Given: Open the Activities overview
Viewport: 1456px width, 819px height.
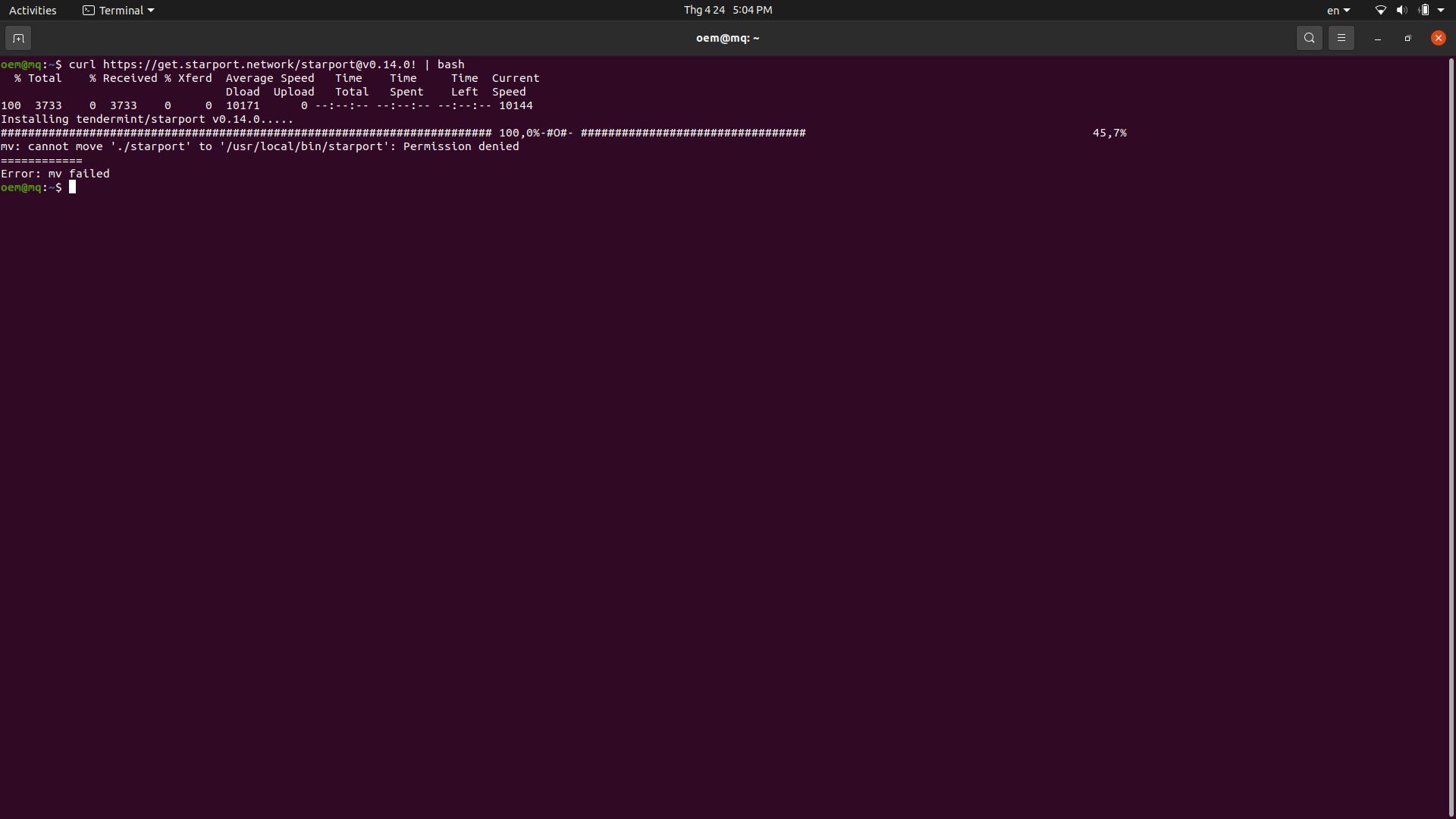Looking at the screenshot, I should point(33,11).
